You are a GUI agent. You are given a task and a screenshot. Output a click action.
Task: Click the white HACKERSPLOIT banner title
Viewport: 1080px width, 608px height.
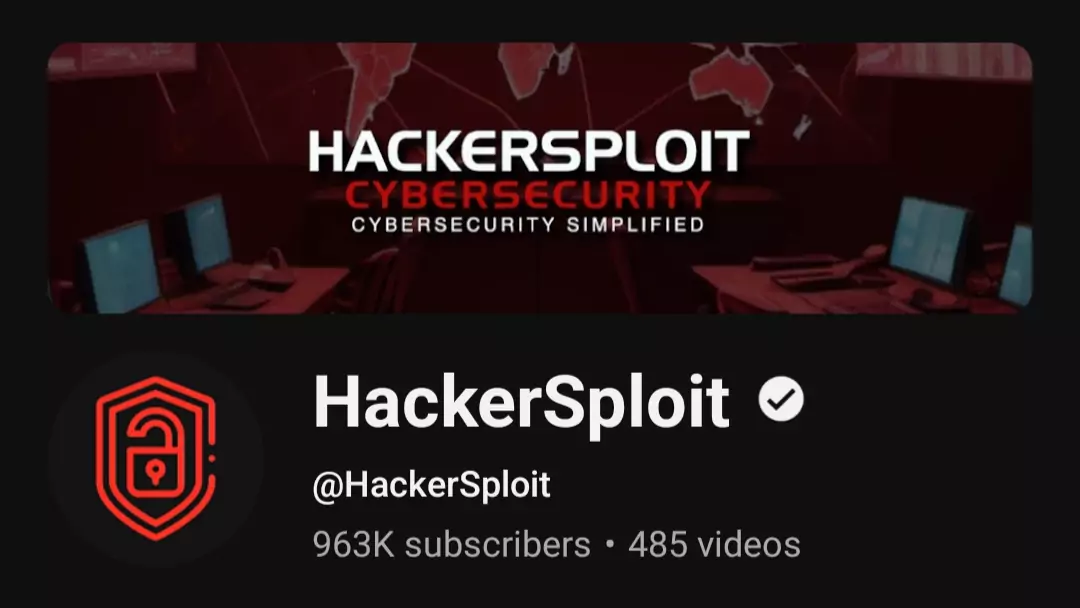pos(529,151)
